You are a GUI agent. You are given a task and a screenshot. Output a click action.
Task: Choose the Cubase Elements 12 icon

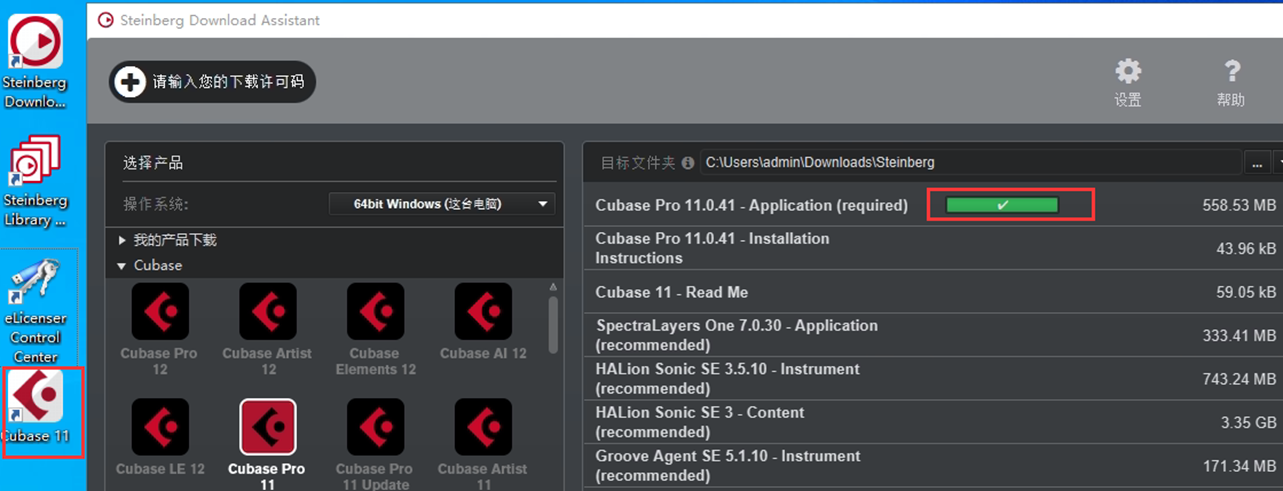pos(375,312)
